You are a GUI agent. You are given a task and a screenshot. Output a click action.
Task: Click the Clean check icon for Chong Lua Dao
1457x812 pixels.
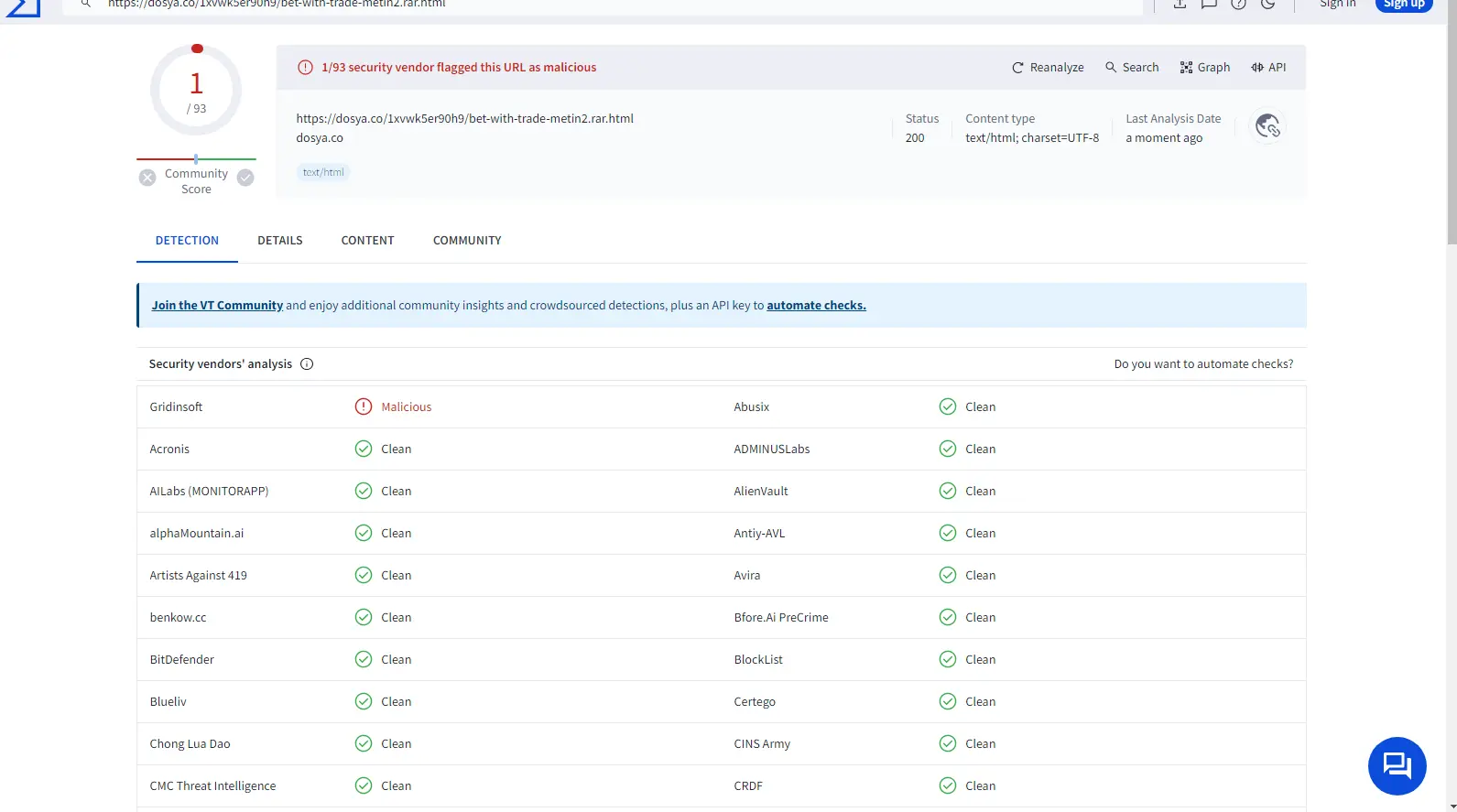click(364, 743)
